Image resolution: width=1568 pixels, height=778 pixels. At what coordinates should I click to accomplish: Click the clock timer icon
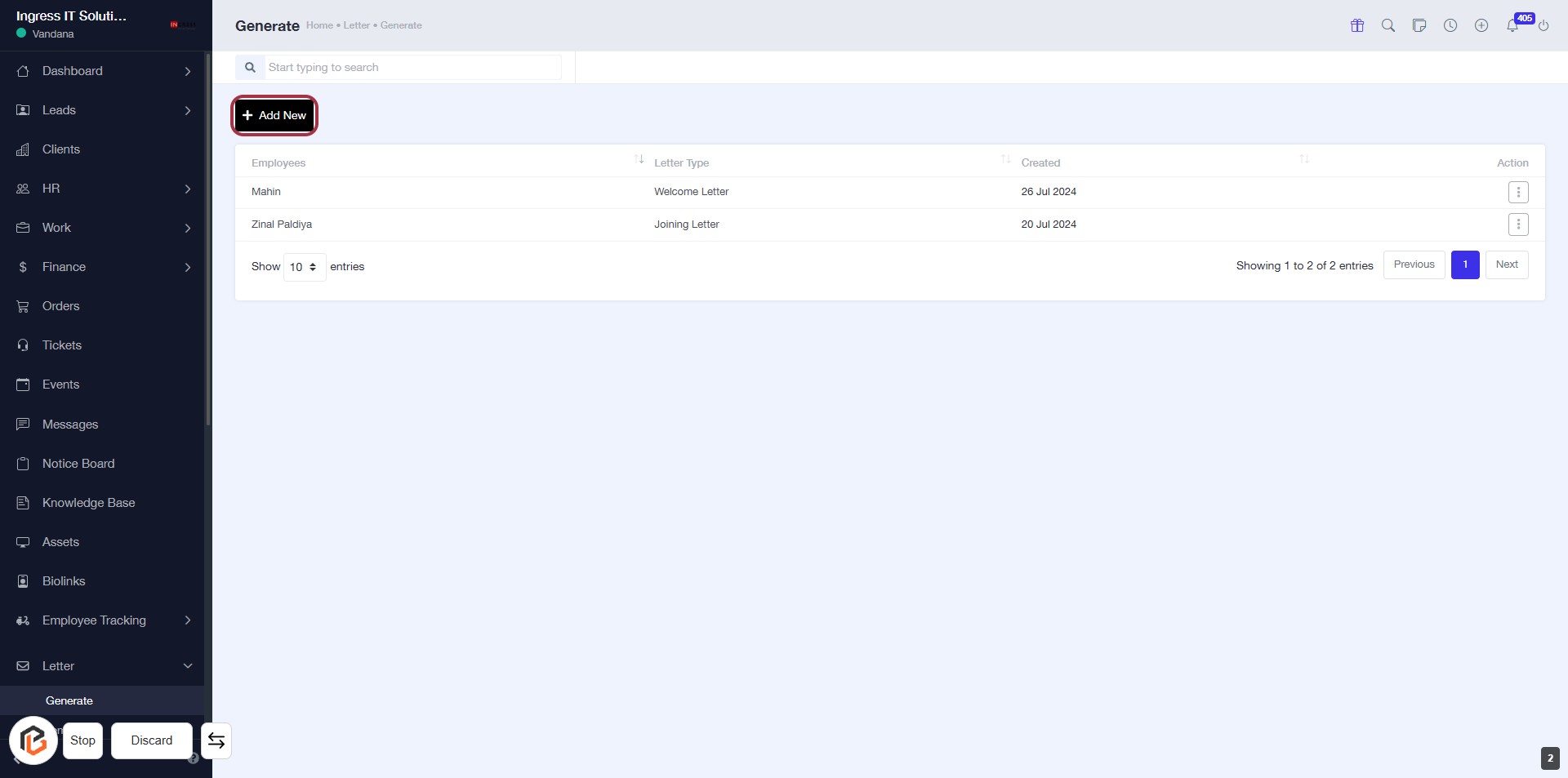pyautogui.click(x=1450, y=25)
